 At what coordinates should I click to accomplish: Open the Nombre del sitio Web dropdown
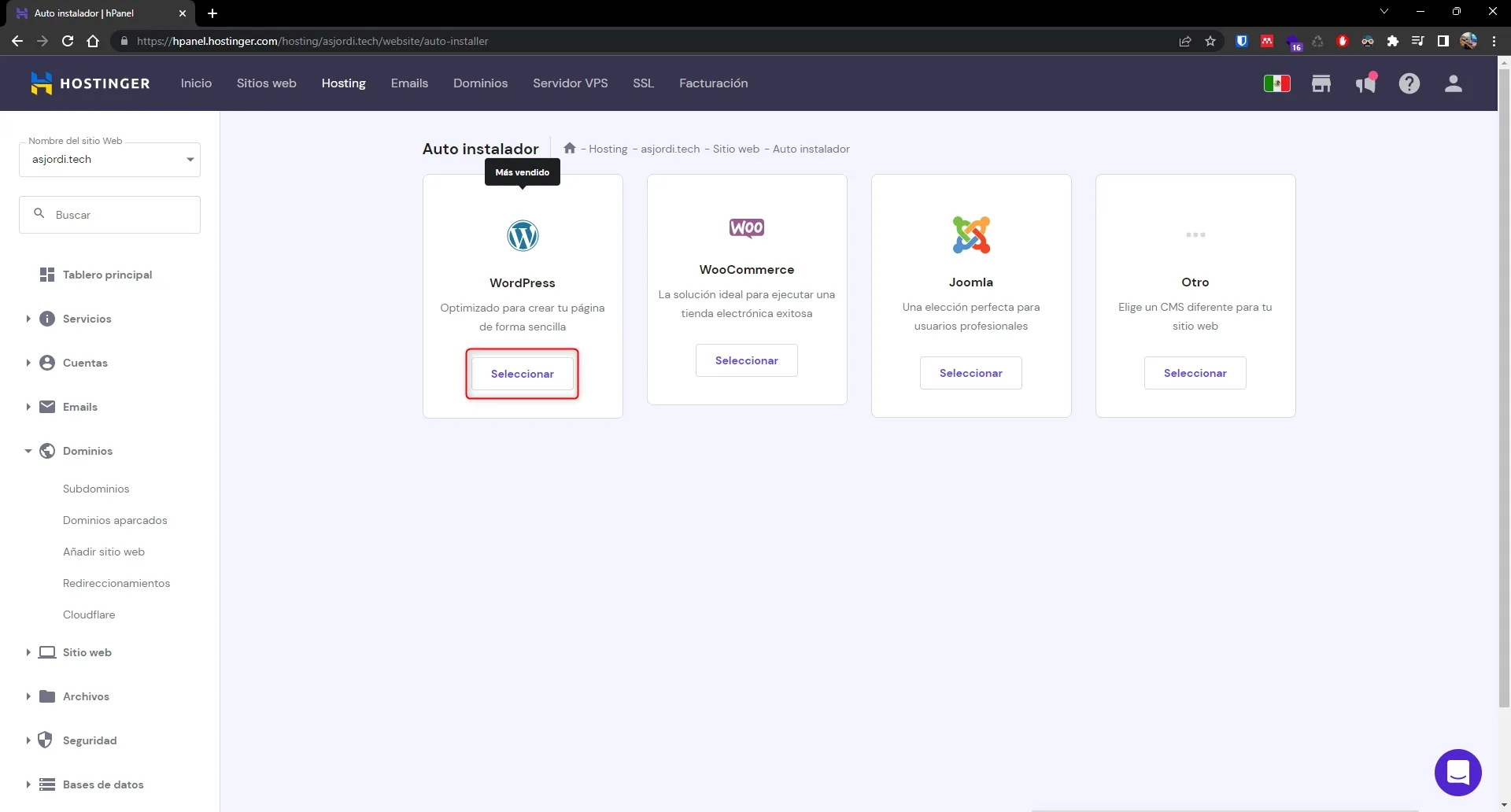[x=109, y=159]
